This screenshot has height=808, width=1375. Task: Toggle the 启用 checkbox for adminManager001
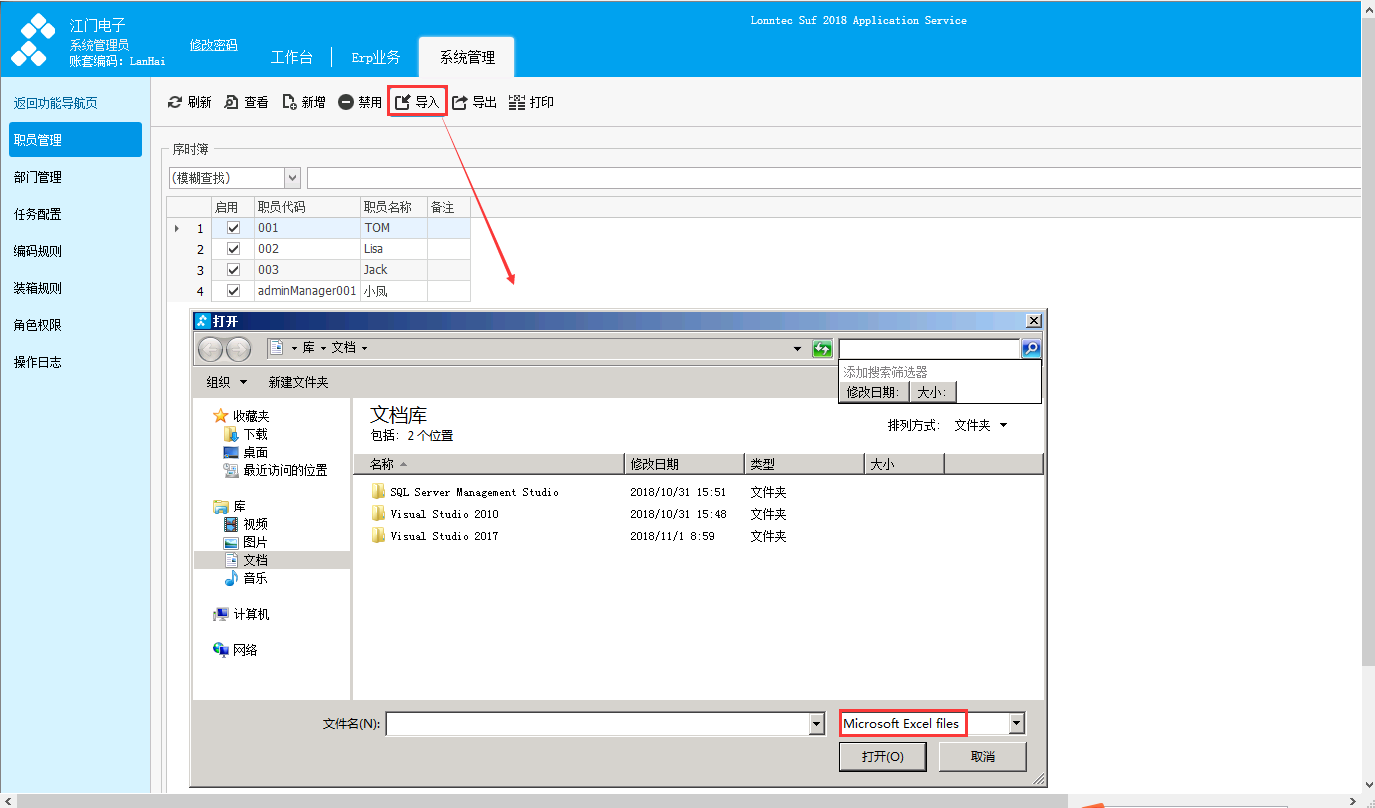point(234,291)
